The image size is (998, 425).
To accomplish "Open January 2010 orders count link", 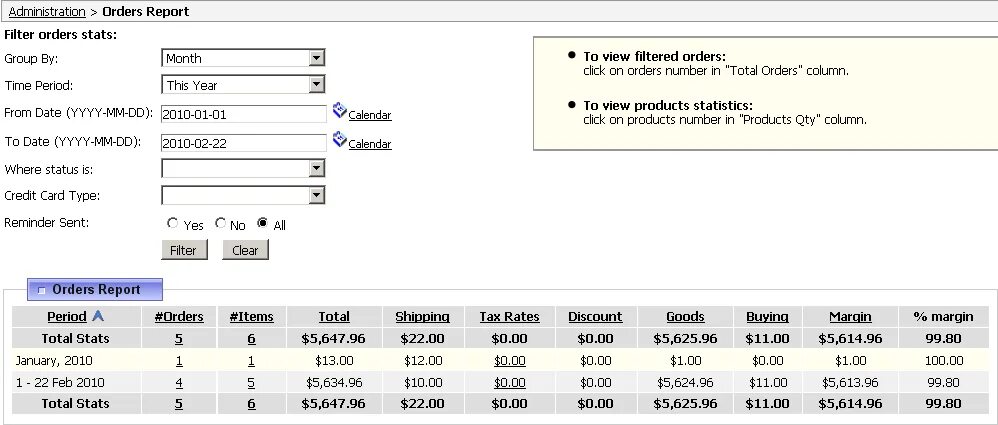I will 179,360.
